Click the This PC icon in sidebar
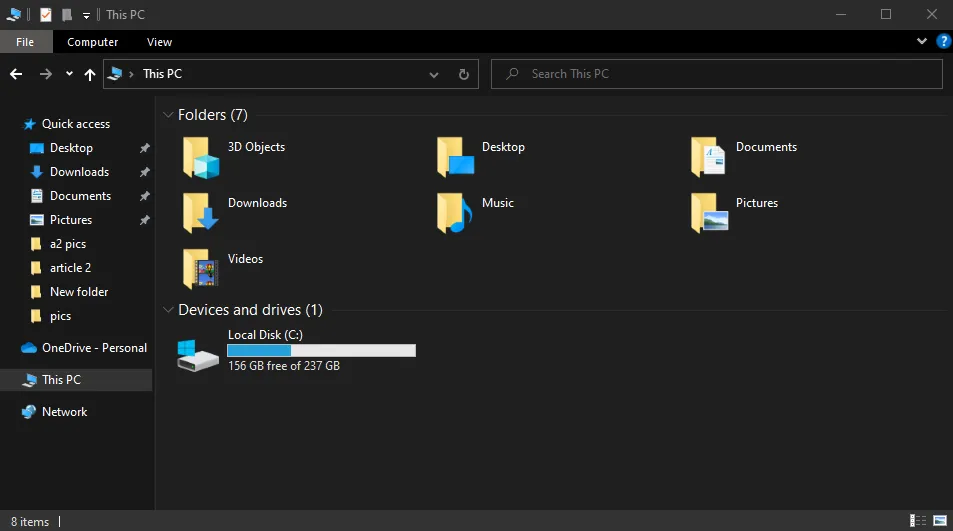Viewport: 953px width, 531px height. pos(29,380)
